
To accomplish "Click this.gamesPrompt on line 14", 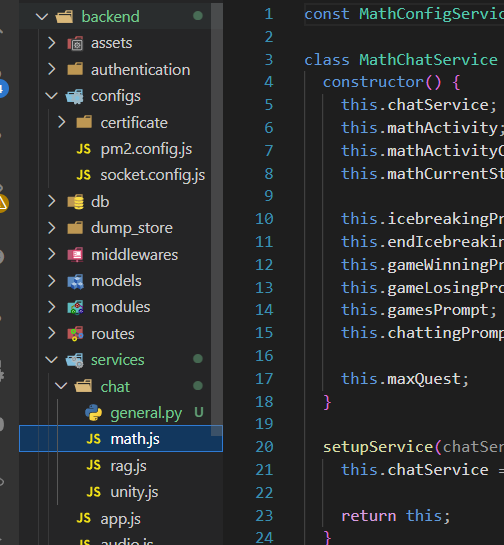I will pos(415,310).
